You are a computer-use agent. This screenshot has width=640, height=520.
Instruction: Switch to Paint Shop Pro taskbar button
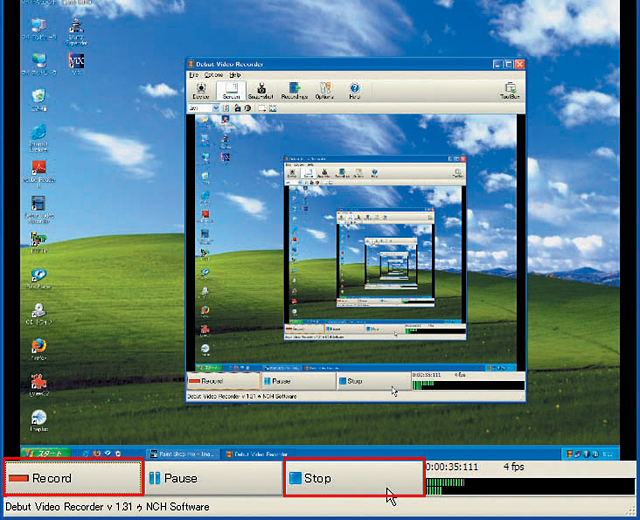pyautogui.click(x=183, y=454)
